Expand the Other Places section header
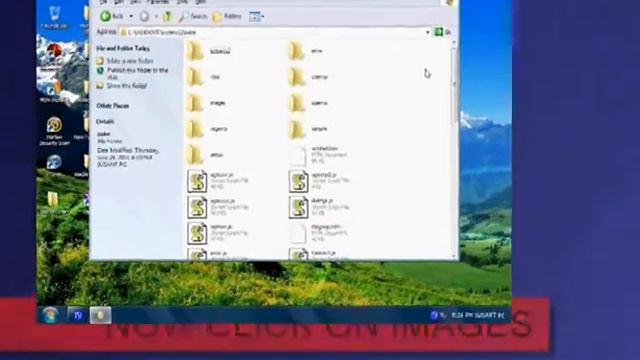640x360 pixels. click(113, 106)
